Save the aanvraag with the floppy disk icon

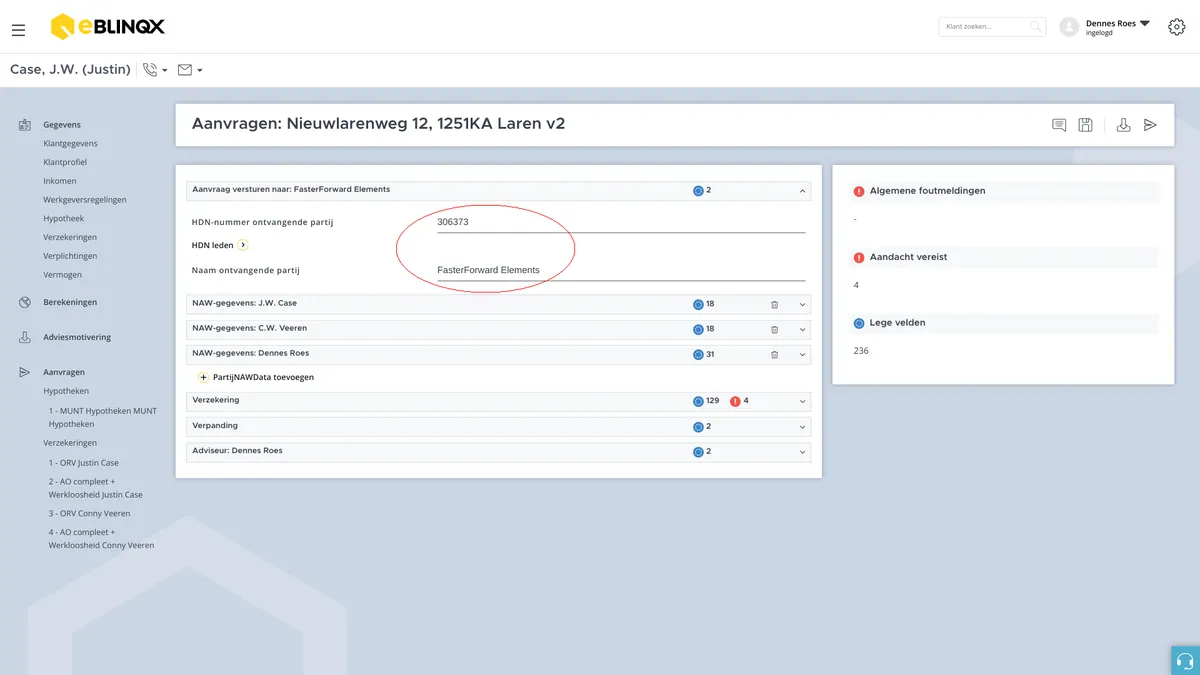pyautogui.click(x=1086, y=125)
